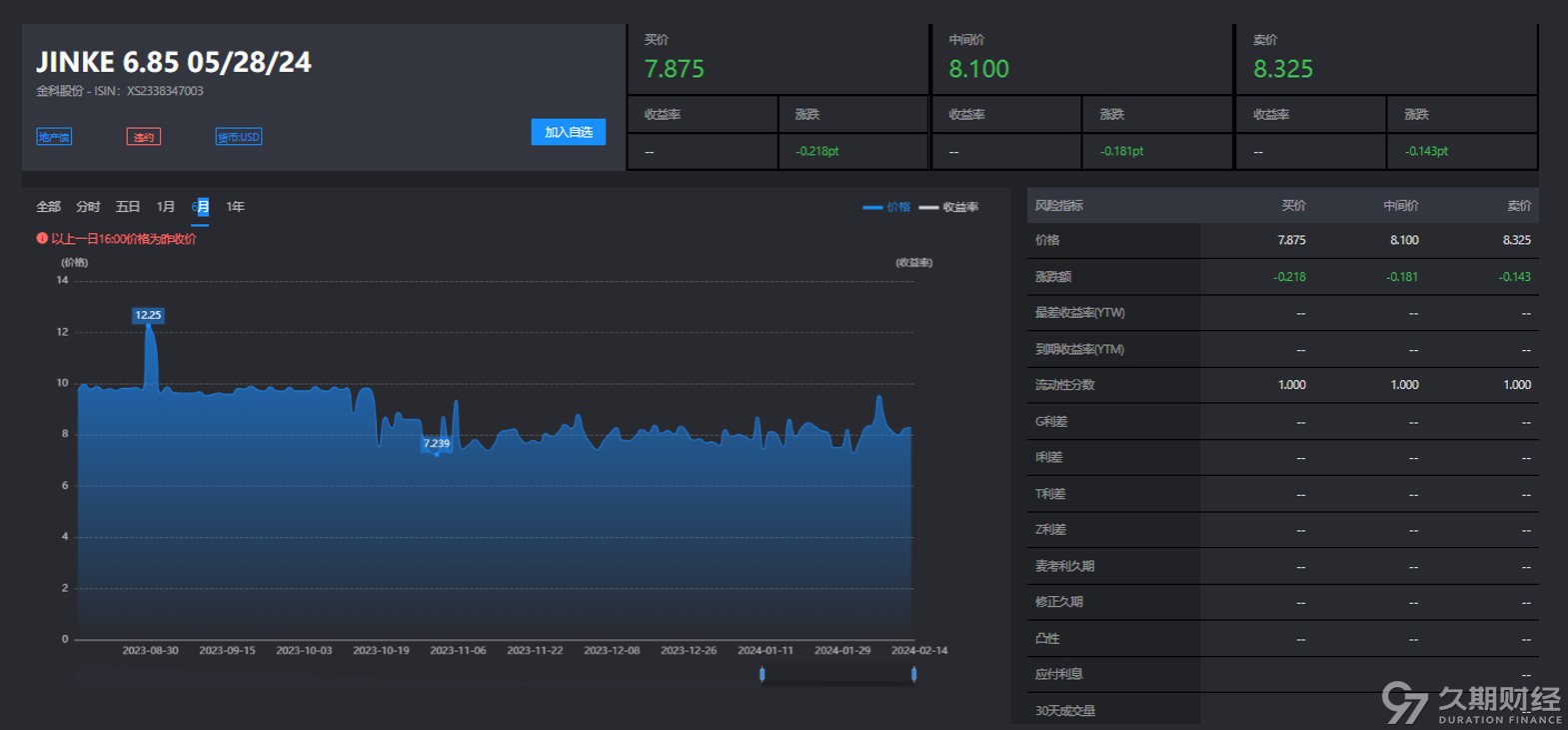Screen dimensions: 1568x730
Task: Grab the left handle of range slider
Action: (763, 674)
